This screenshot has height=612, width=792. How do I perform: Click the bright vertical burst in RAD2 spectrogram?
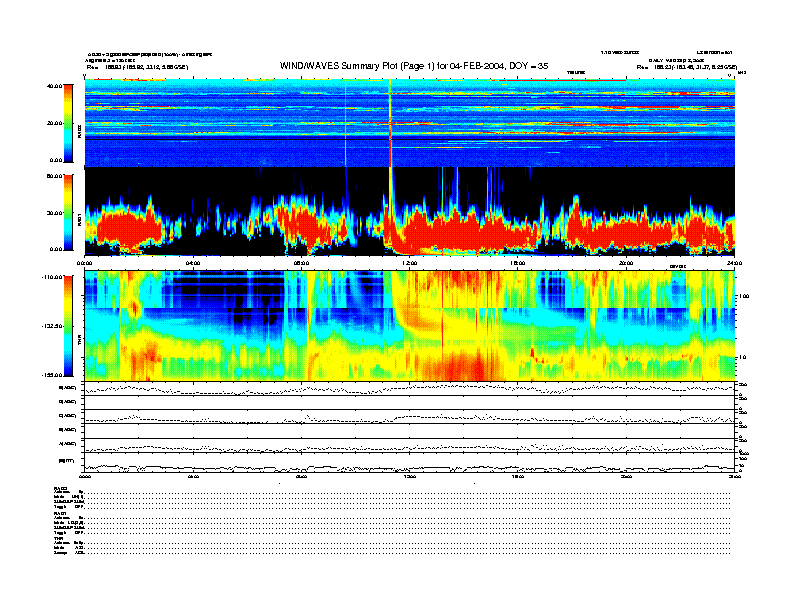(389, 120)
